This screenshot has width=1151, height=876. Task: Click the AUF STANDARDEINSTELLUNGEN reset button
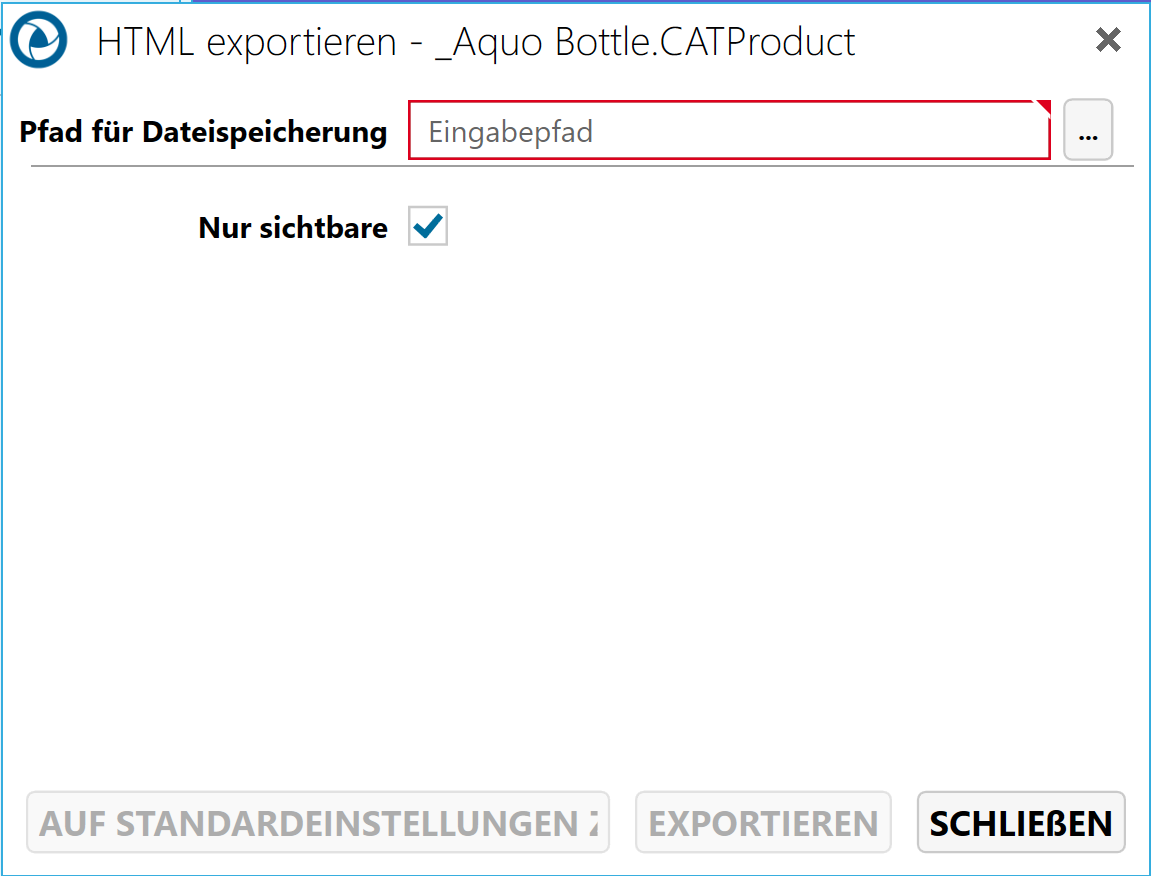(x=318, y=823)
